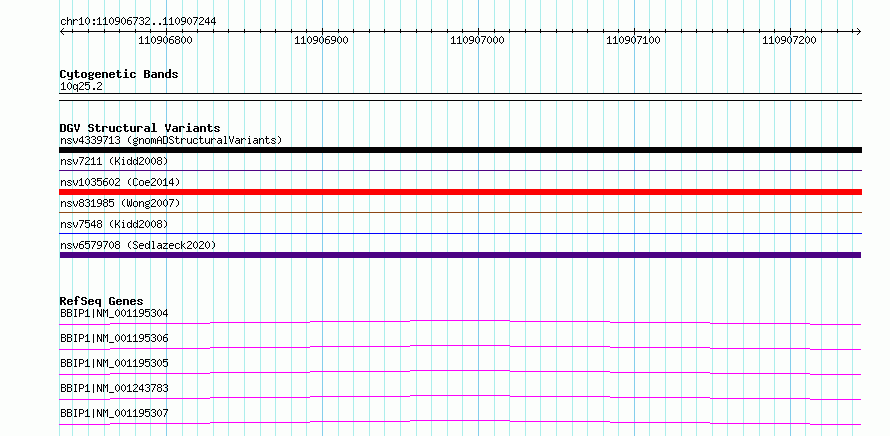Open transcript BBIP1|NM_001195305
The image size is (890, 436).
click(x=114, y=363)
